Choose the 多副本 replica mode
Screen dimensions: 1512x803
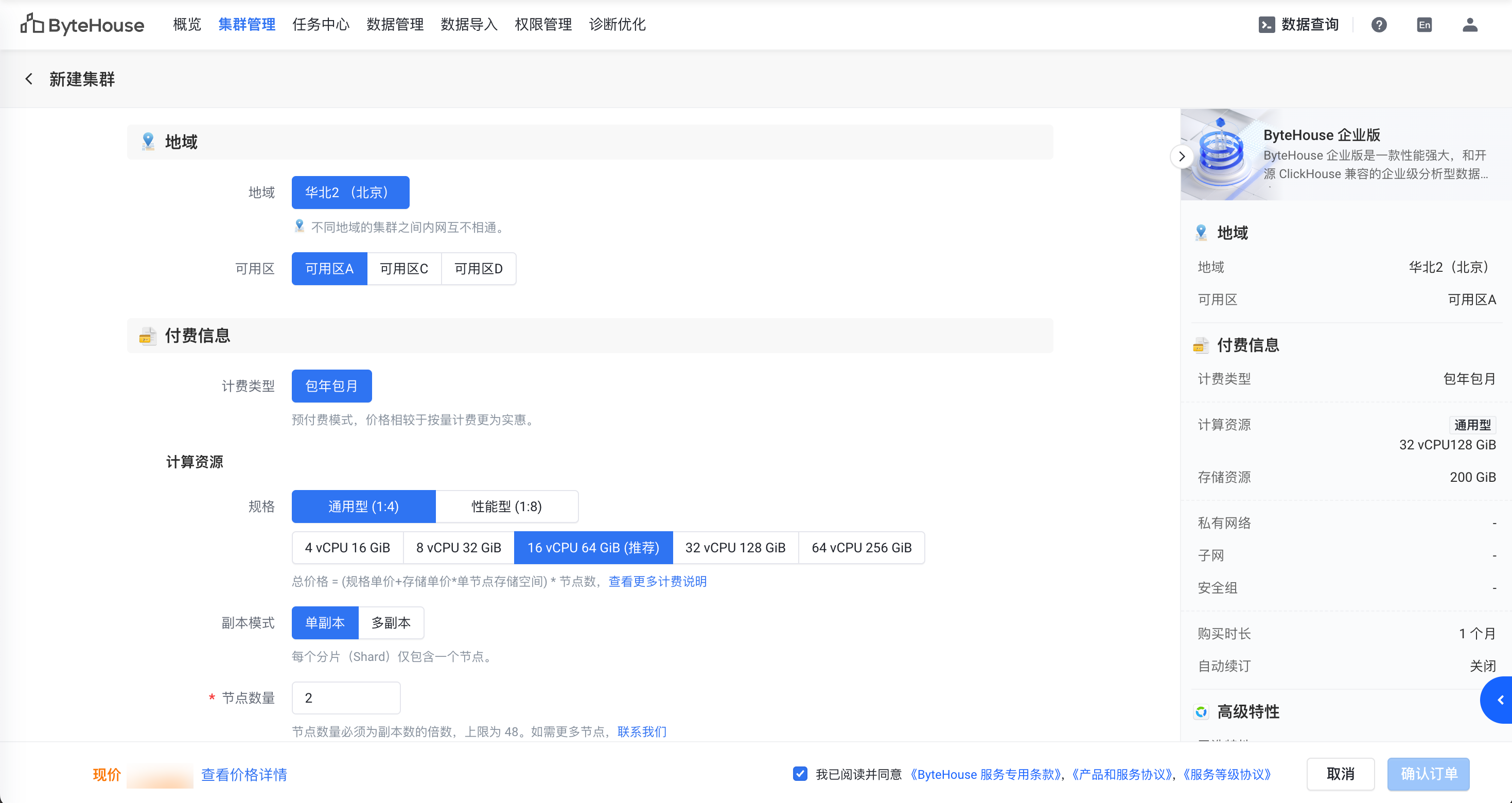391,623
